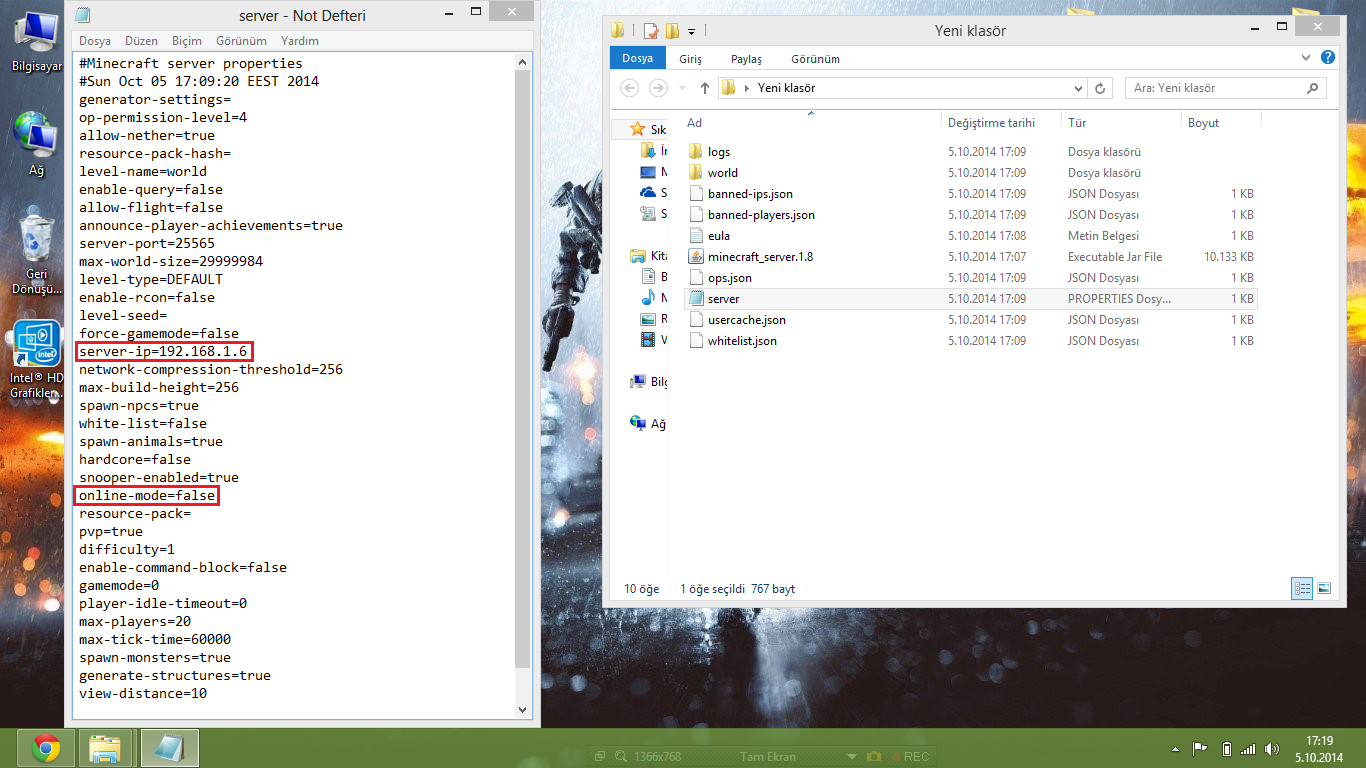Open the volume control in system tray
Screen dimensions: 1366x768
(x=1272, y=749)
